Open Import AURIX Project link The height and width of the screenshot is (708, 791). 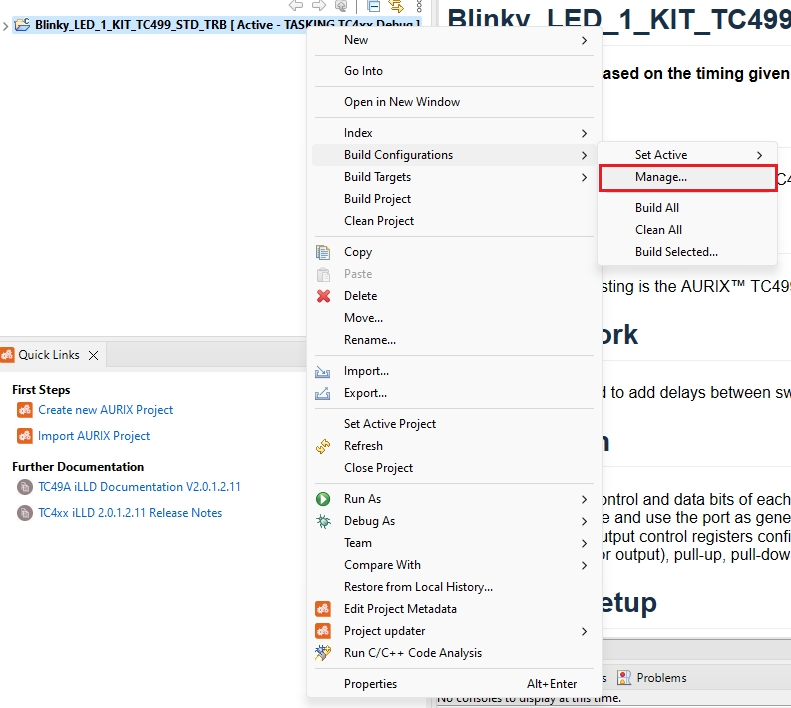click(94, 436)
